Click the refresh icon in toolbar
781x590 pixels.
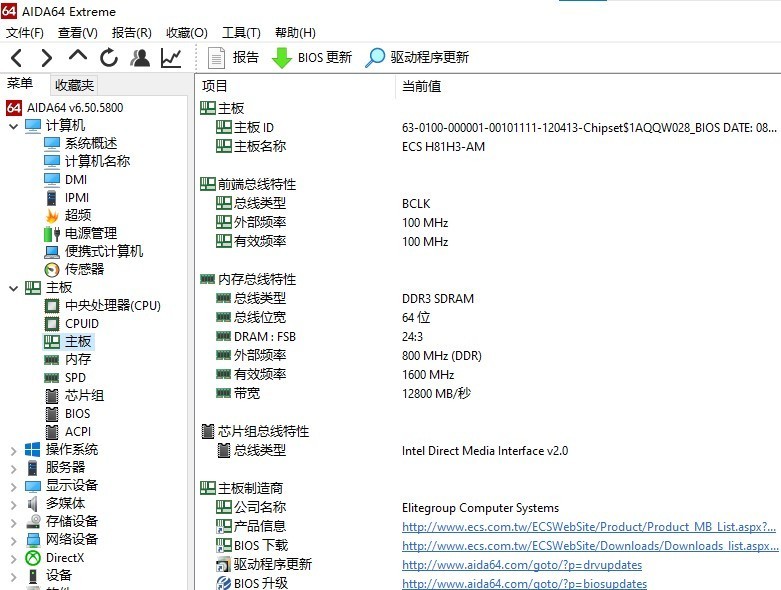click(109, 58)
